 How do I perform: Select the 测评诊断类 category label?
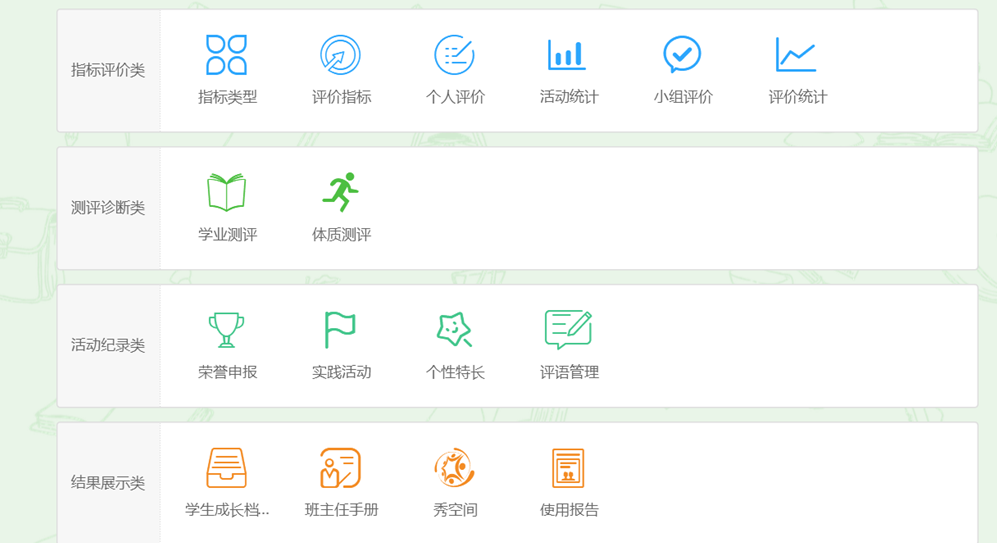pos(108,208)
